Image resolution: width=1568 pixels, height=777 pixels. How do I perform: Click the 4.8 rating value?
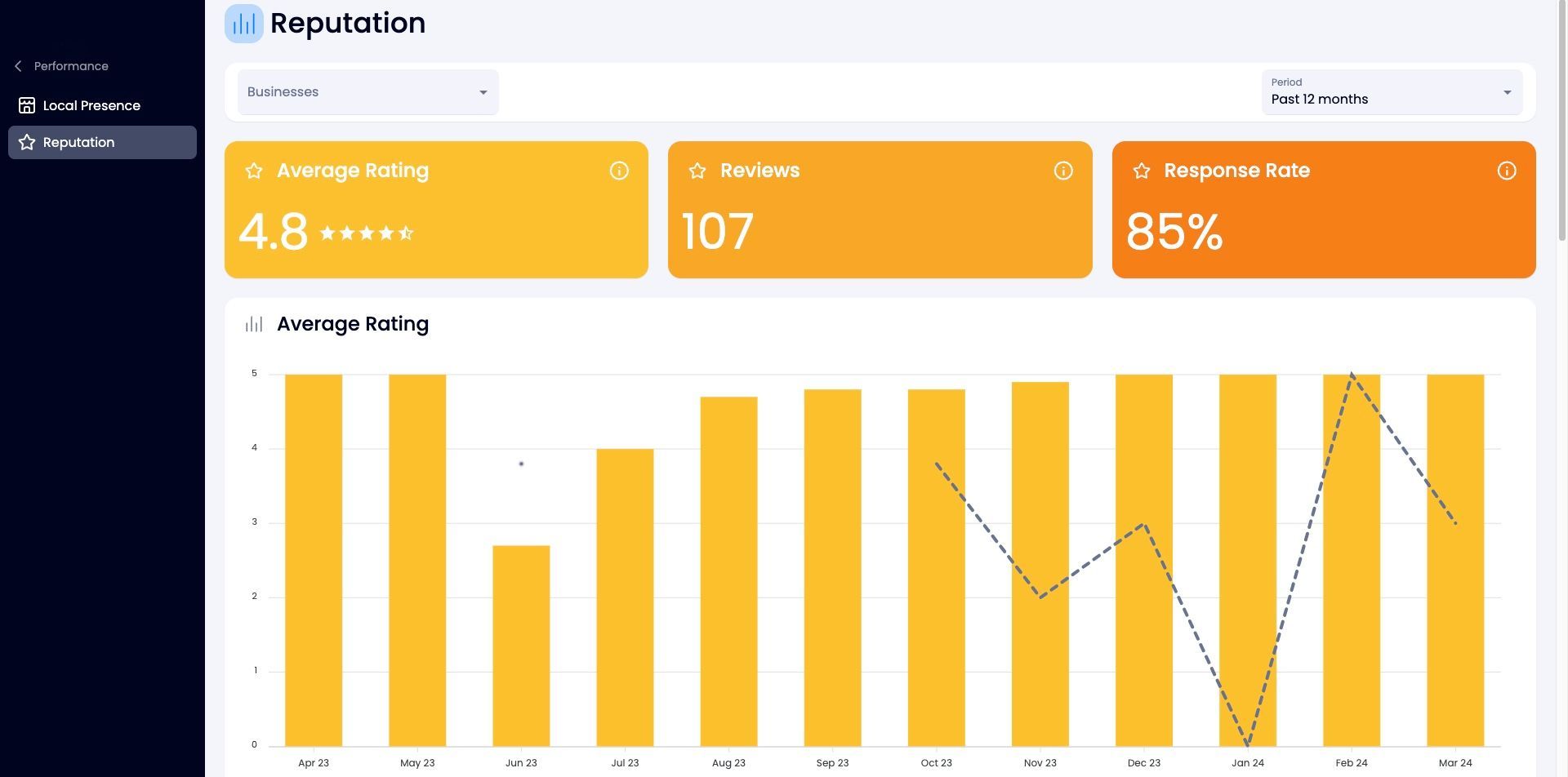(274, 232)
